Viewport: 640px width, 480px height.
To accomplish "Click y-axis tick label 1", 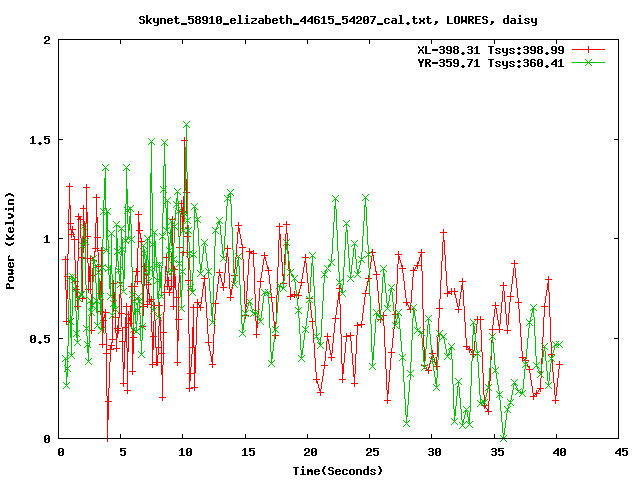I will pyautogui.click(x=47, y=239).
